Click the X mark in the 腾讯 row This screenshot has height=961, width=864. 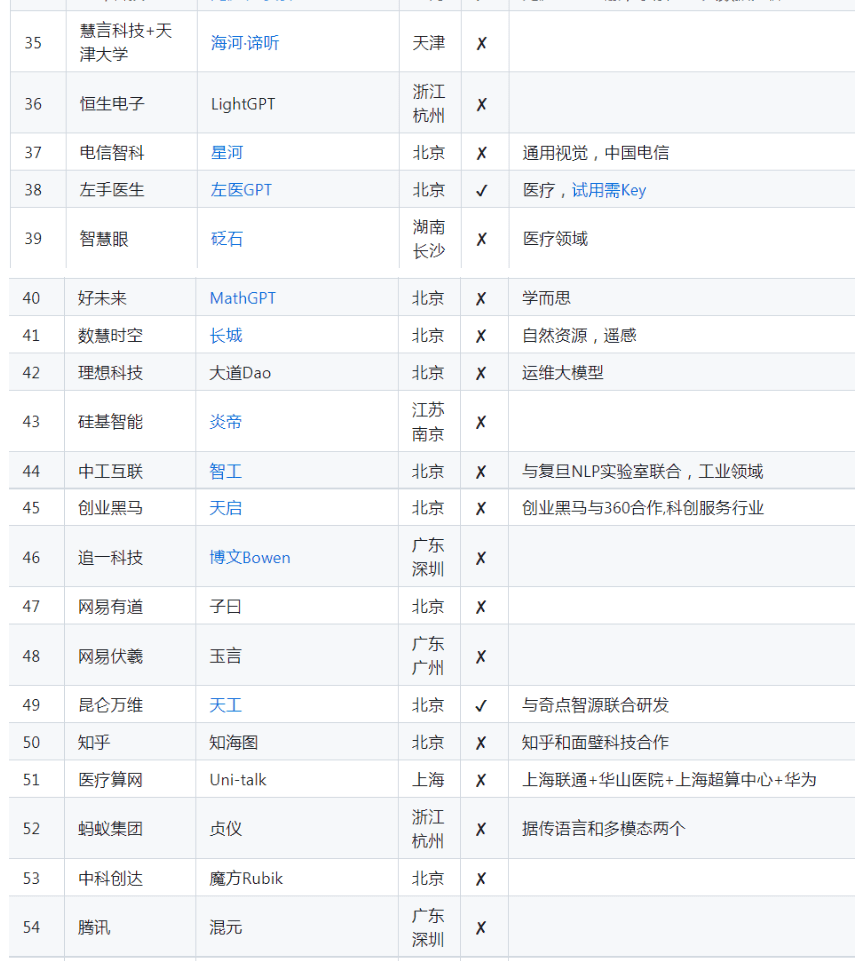click(x=481, y=928)
